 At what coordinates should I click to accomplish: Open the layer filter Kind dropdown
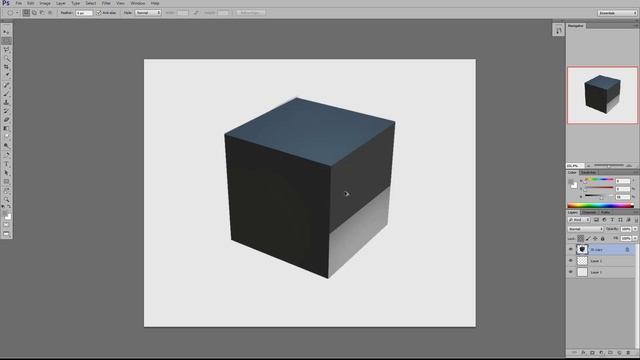[x=579, y=220]
